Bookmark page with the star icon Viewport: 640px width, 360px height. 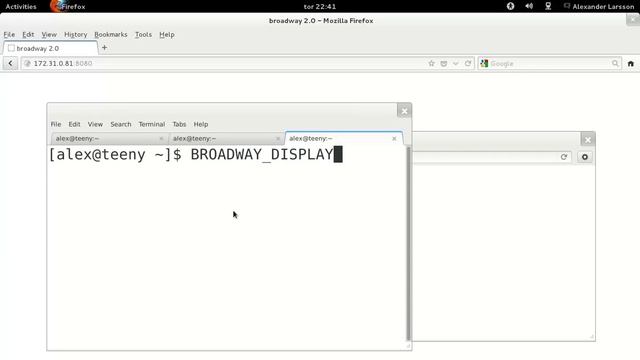[x=431, y=63]
